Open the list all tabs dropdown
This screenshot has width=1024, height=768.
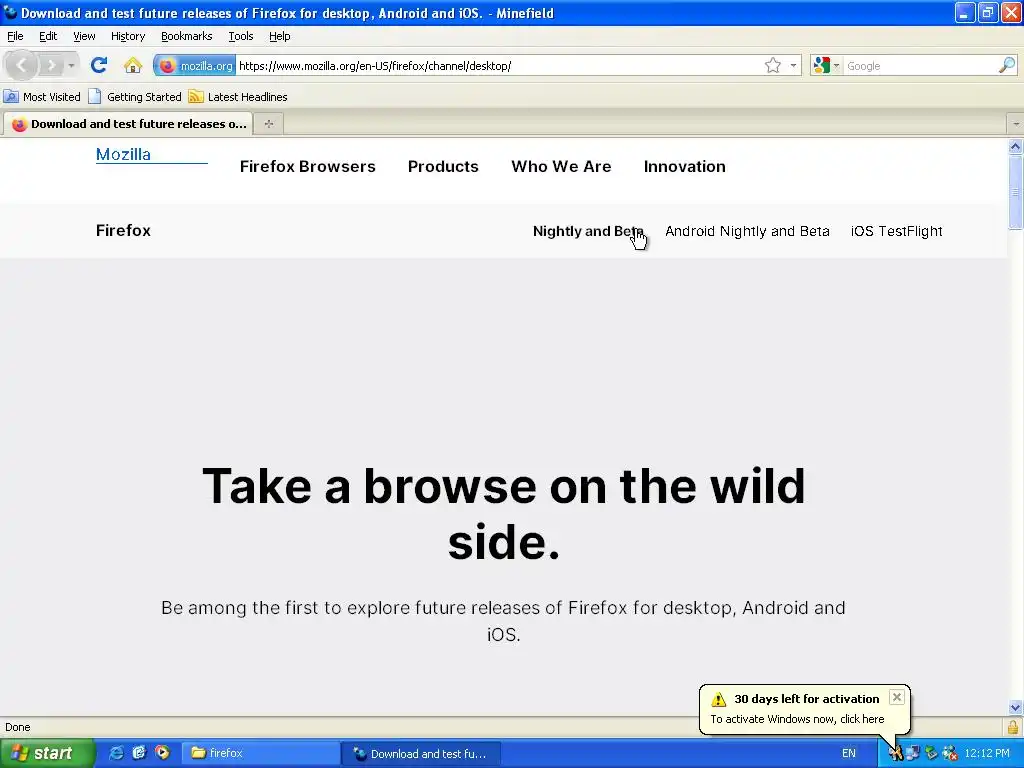[1016, 123]
